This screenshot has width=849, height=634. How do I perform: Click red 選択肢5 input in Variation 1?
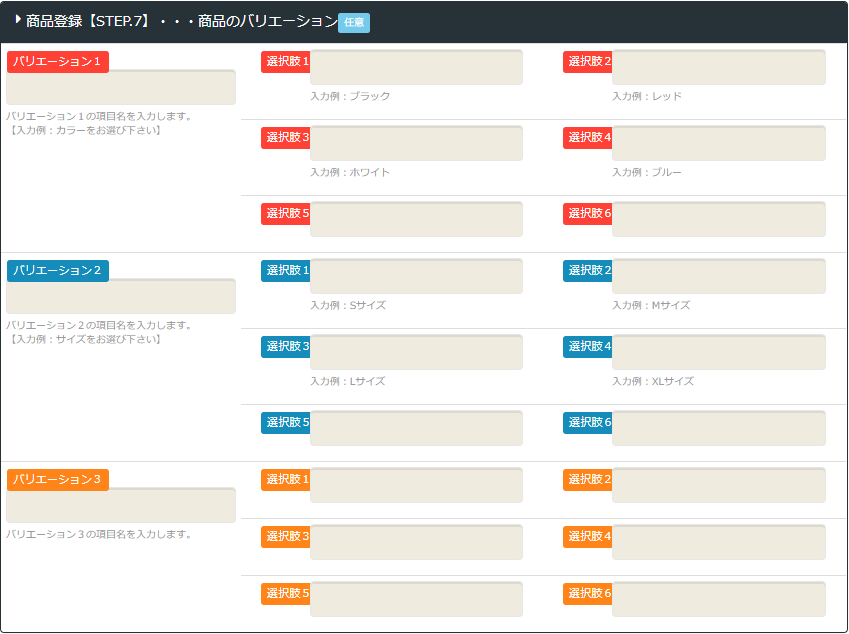[x=416, y=220]
